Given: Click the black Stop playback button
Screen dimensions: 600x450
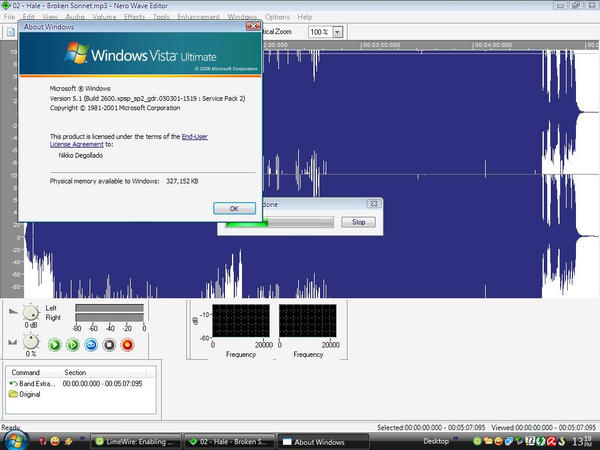Looking at the screenshot, I should click(x=109, y=345).
